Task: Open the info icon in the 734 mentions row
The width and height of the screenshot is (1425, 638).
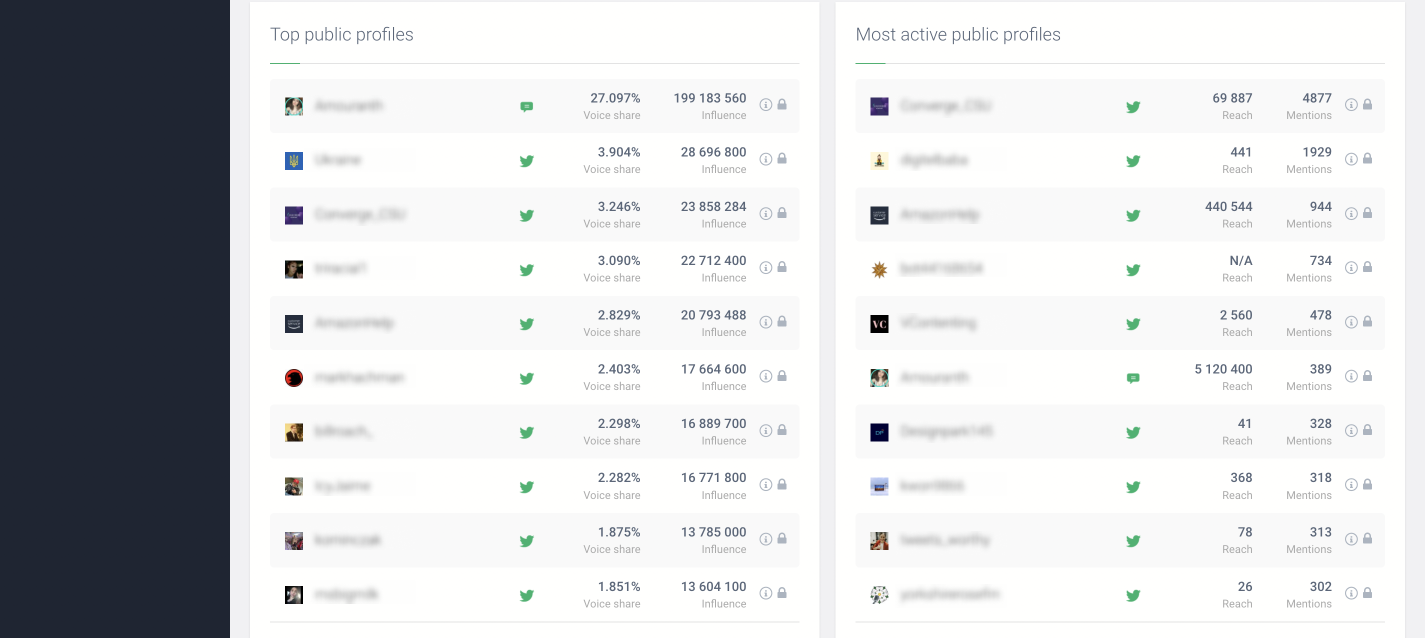Action: coord(1351,267)
